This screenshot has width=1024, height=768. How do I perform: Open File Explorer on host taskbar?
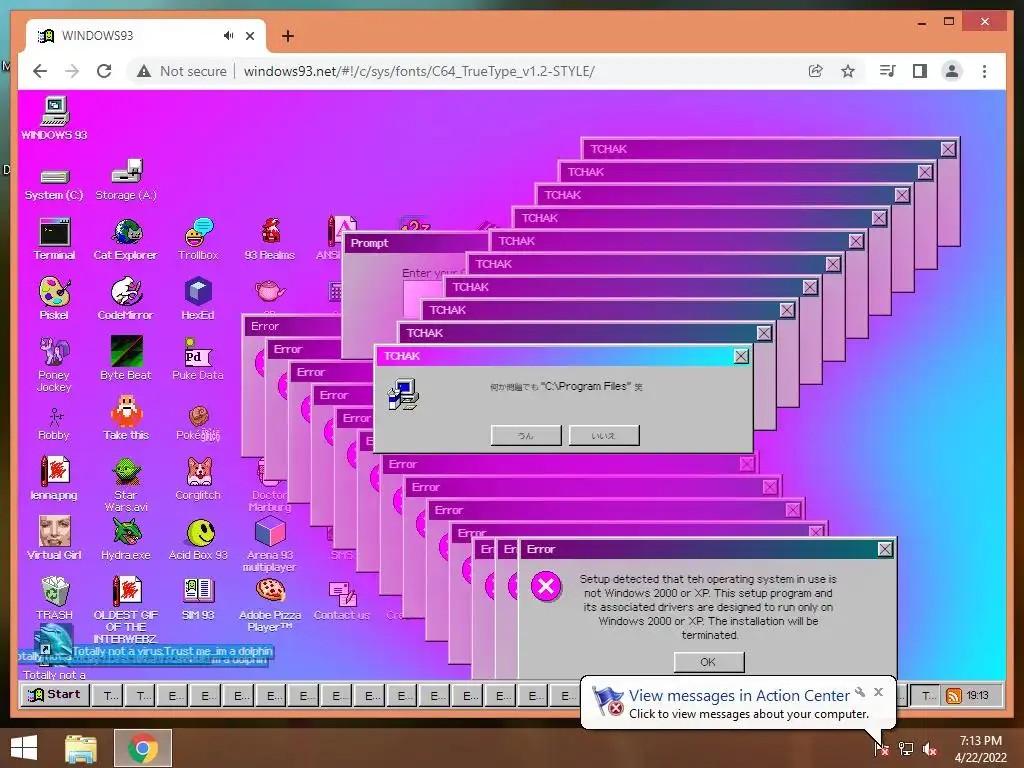point(81,748)
